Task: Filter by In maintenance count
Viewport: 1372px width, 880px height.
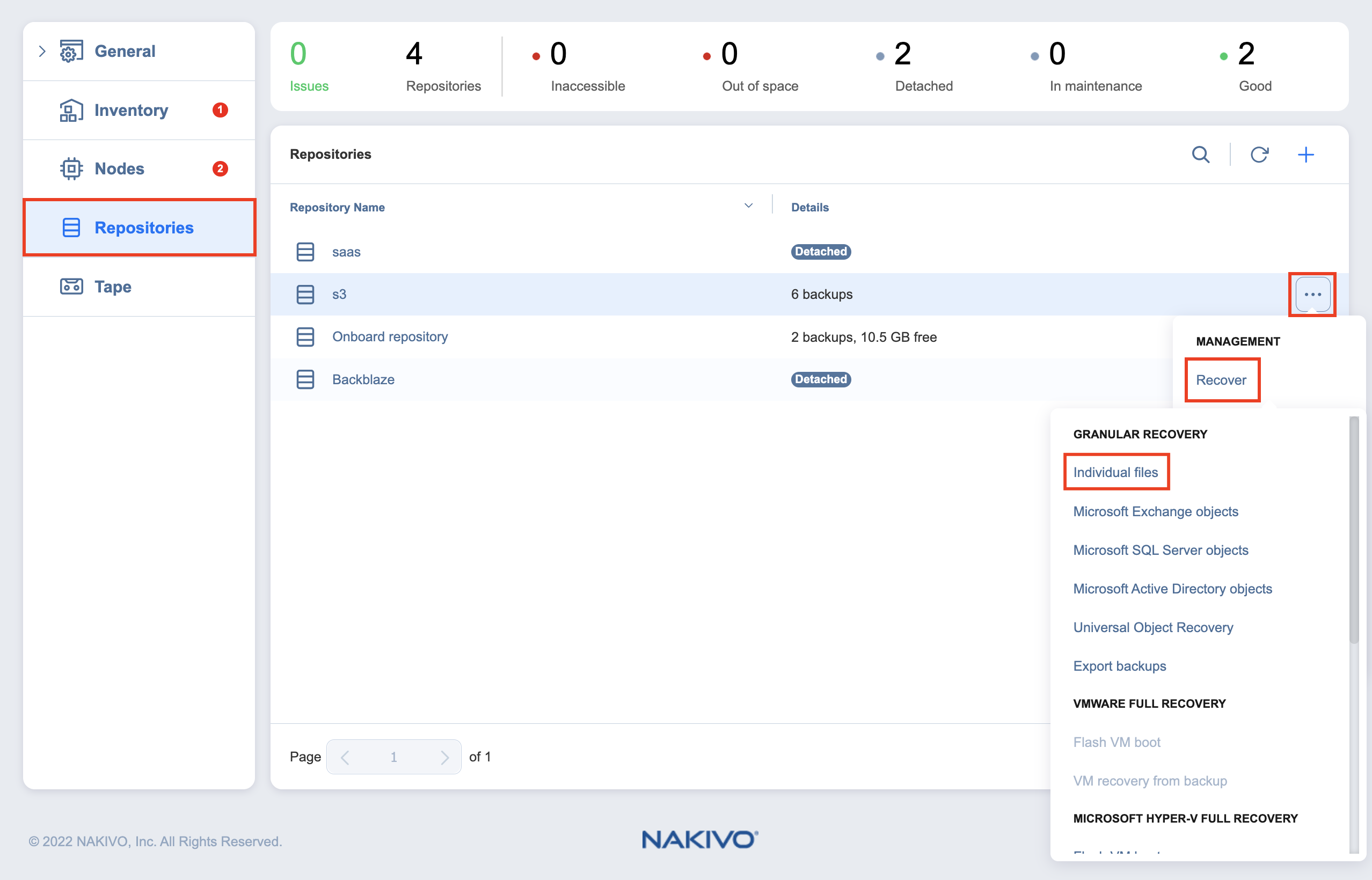Action: click(x=1086, y=67)
